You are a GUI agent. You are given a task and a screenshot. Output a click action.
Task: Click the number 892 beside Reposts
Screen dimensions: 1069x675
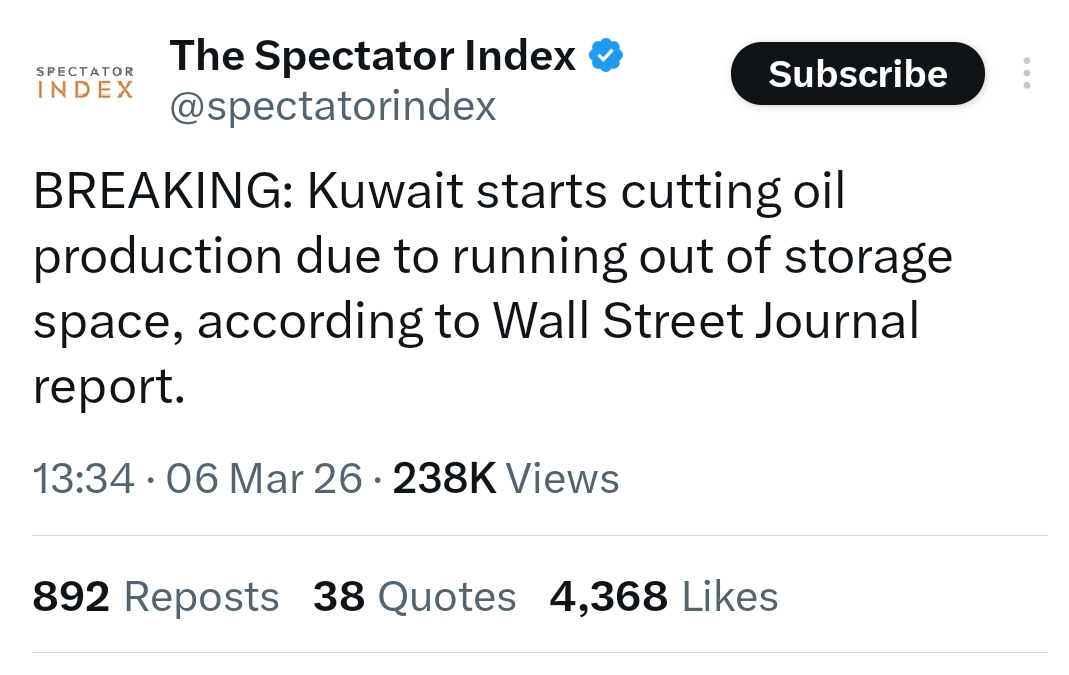tap(71, 597)
